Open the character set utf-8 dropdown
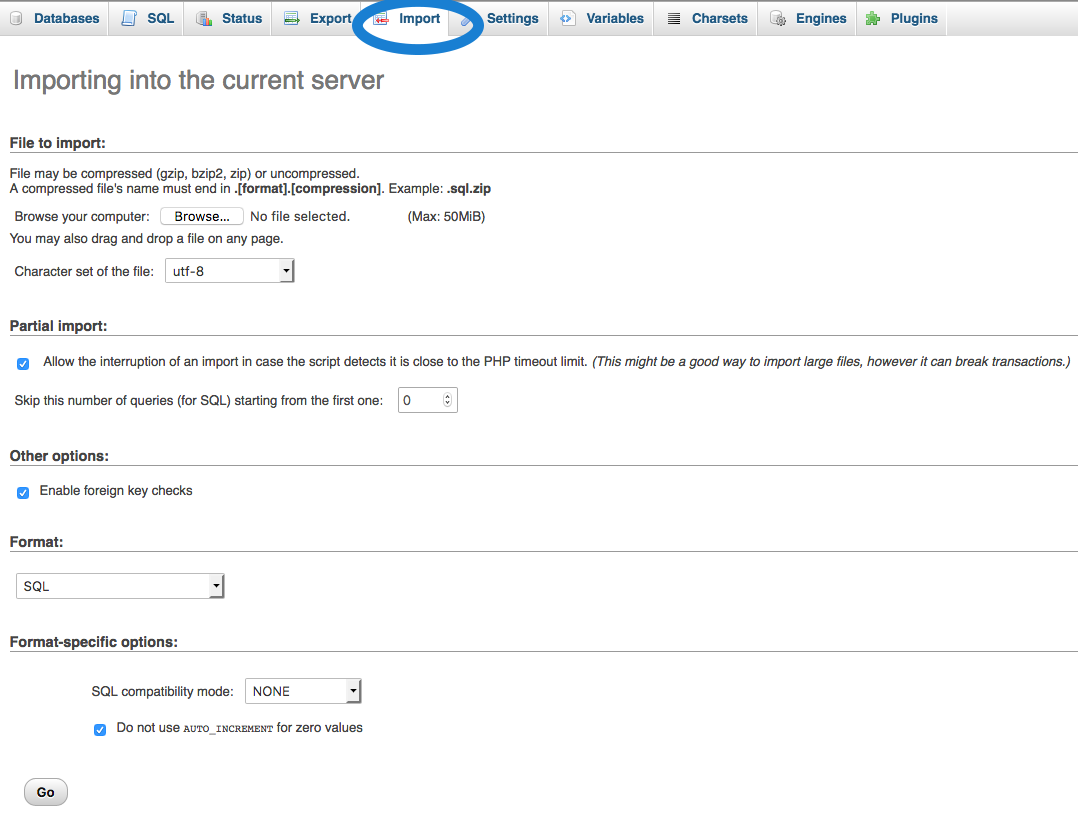1078x814 pixels. (230, 271)
